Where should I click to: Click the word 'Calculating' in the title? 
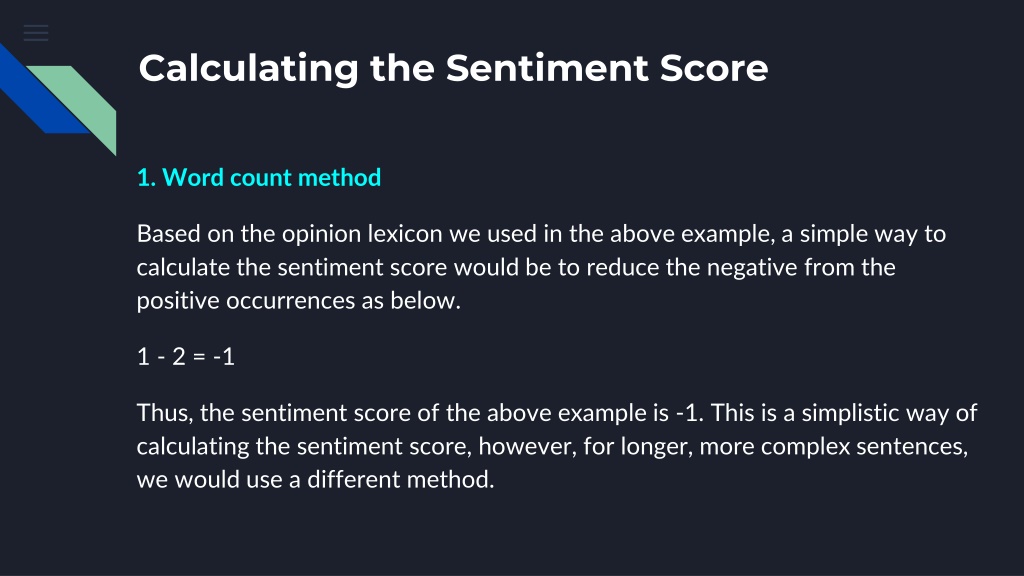click(249, 69)
